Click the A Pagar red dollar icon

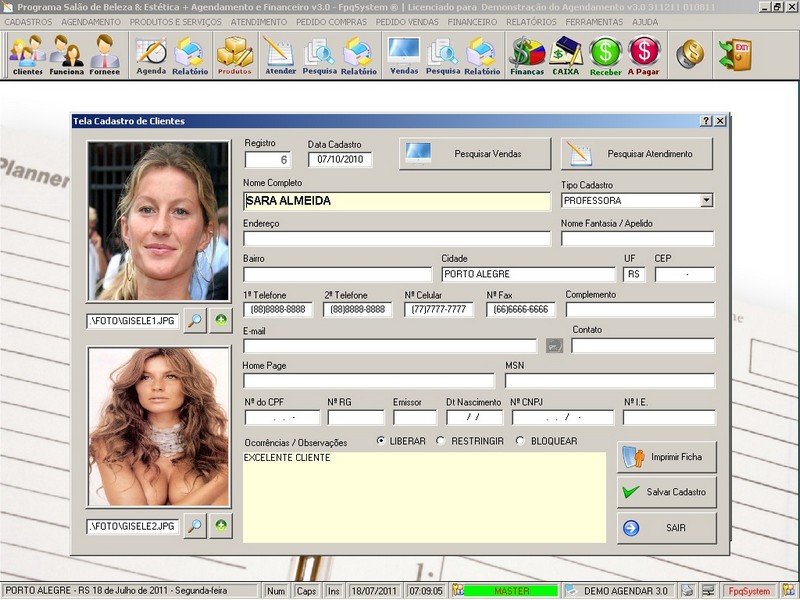(x=644, y=54)
